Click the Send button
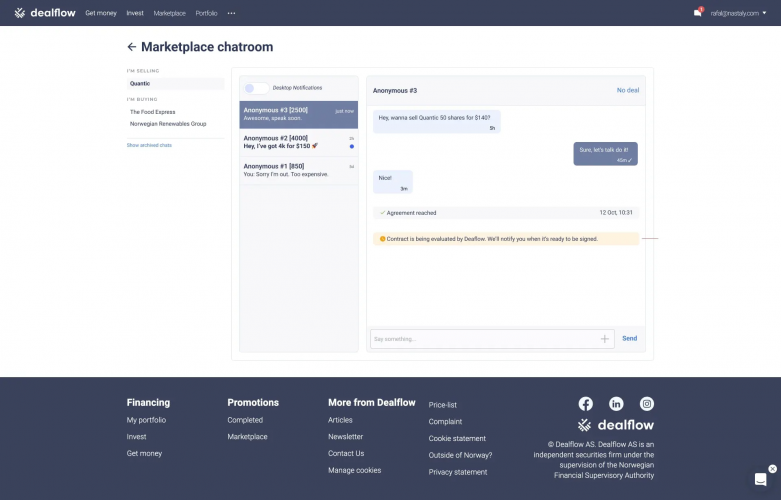The image size is (781, 500). click(630, 339)
